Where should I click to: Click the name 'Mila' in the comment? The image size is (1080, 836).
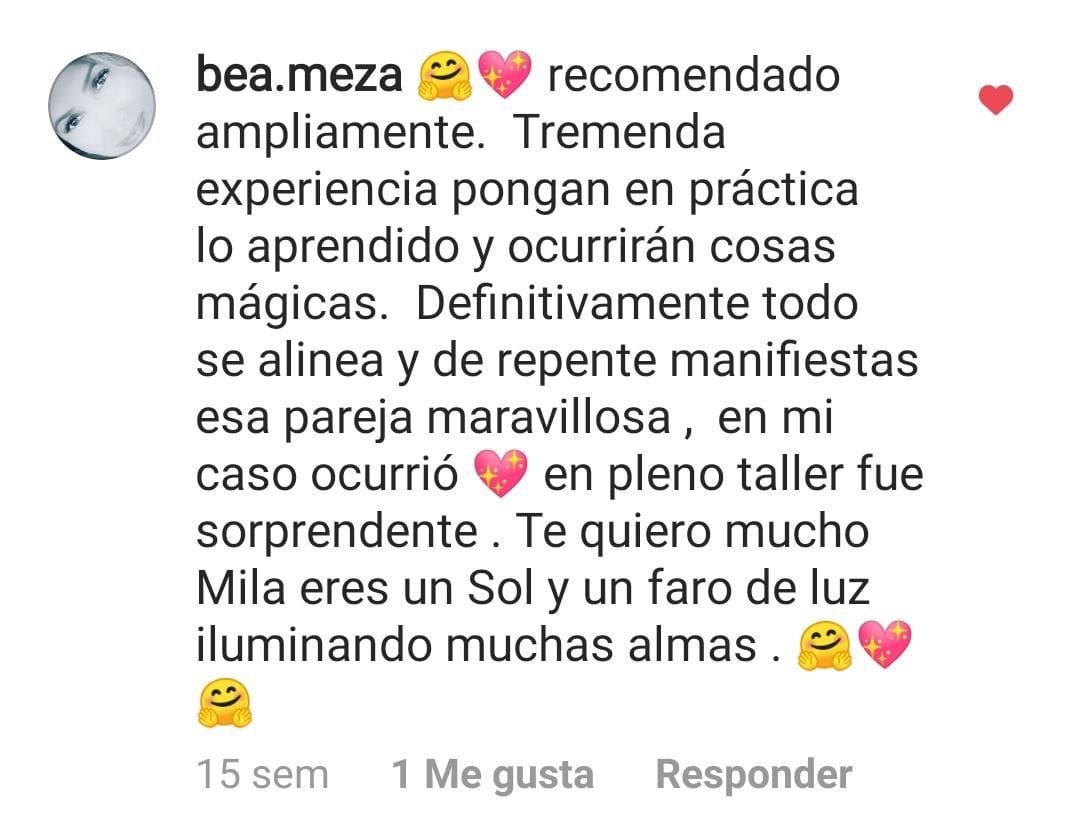[241, 589]
